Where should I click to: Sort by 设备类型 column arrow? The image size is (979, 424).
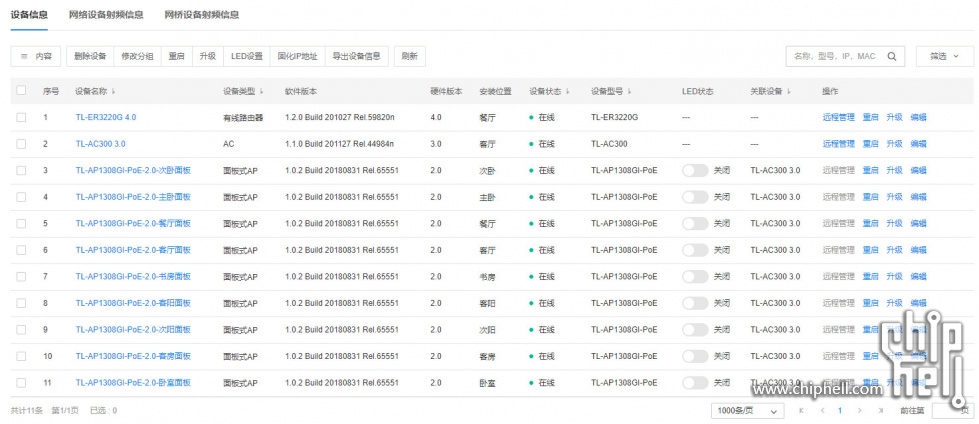click(x=261, y=91)
